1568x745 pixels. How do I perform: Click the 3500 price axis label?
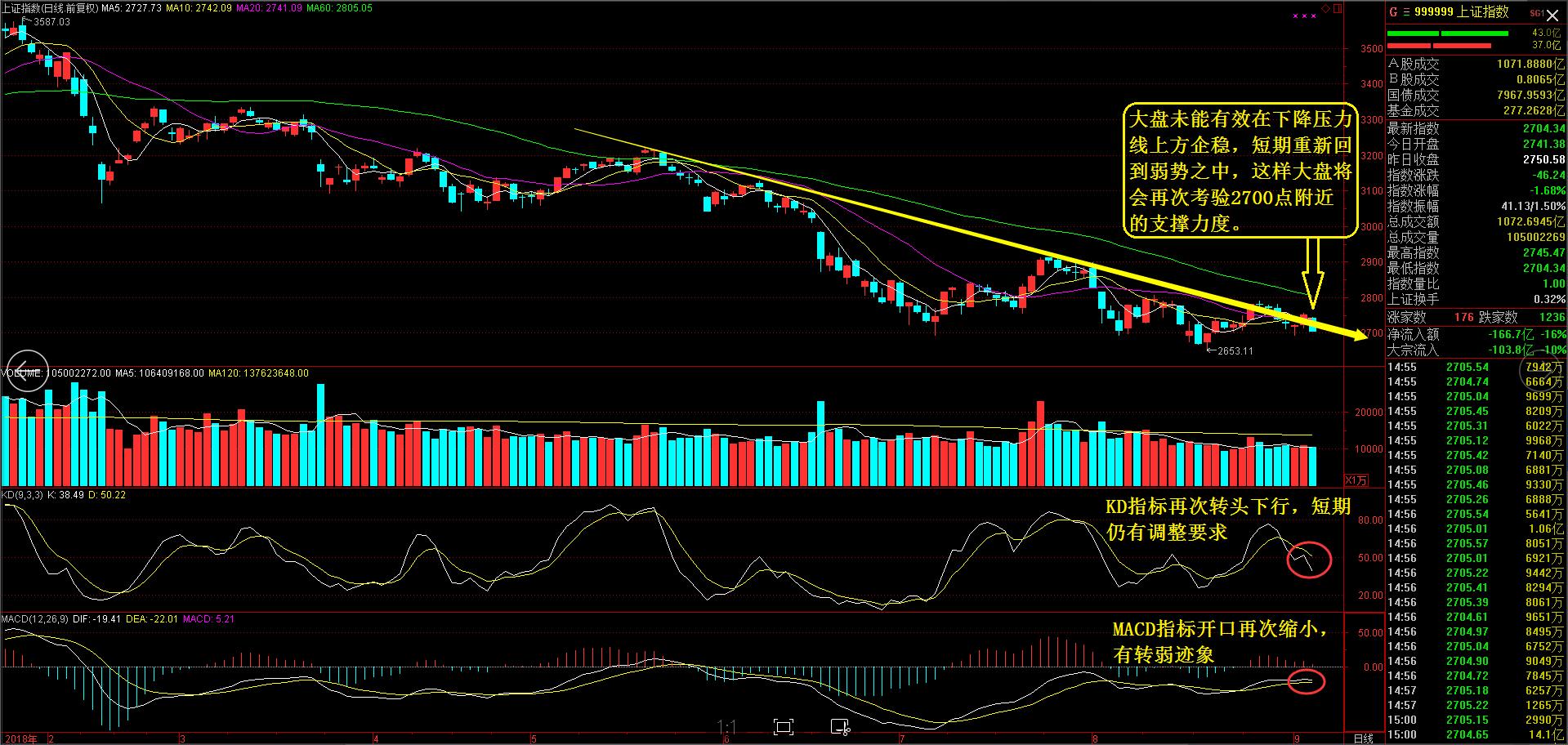pyautogui.click(x=1373, y=49)
